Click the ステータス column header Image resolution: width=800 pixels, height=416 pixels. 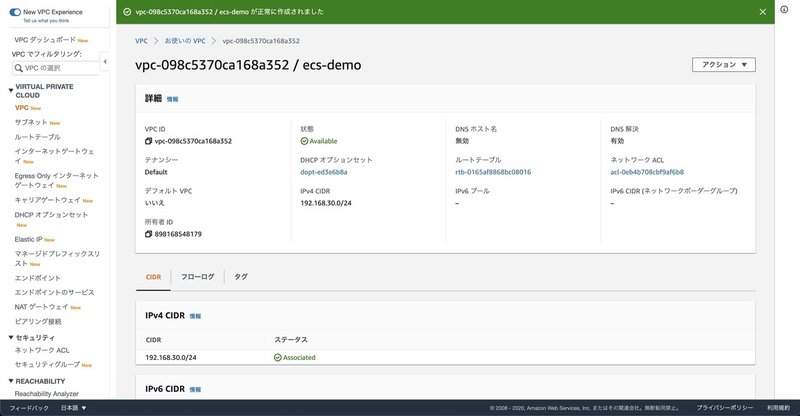291,339
